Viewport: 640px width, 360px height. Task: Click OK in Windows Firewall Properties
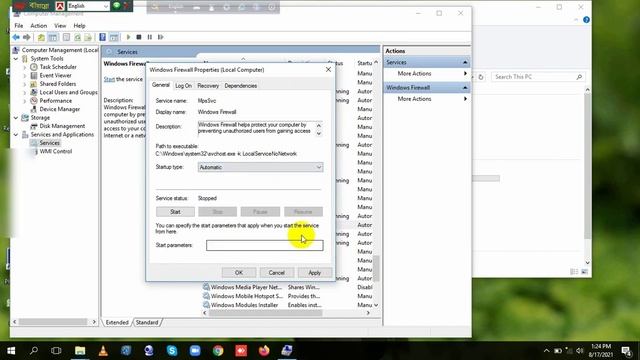click(239, 273)
